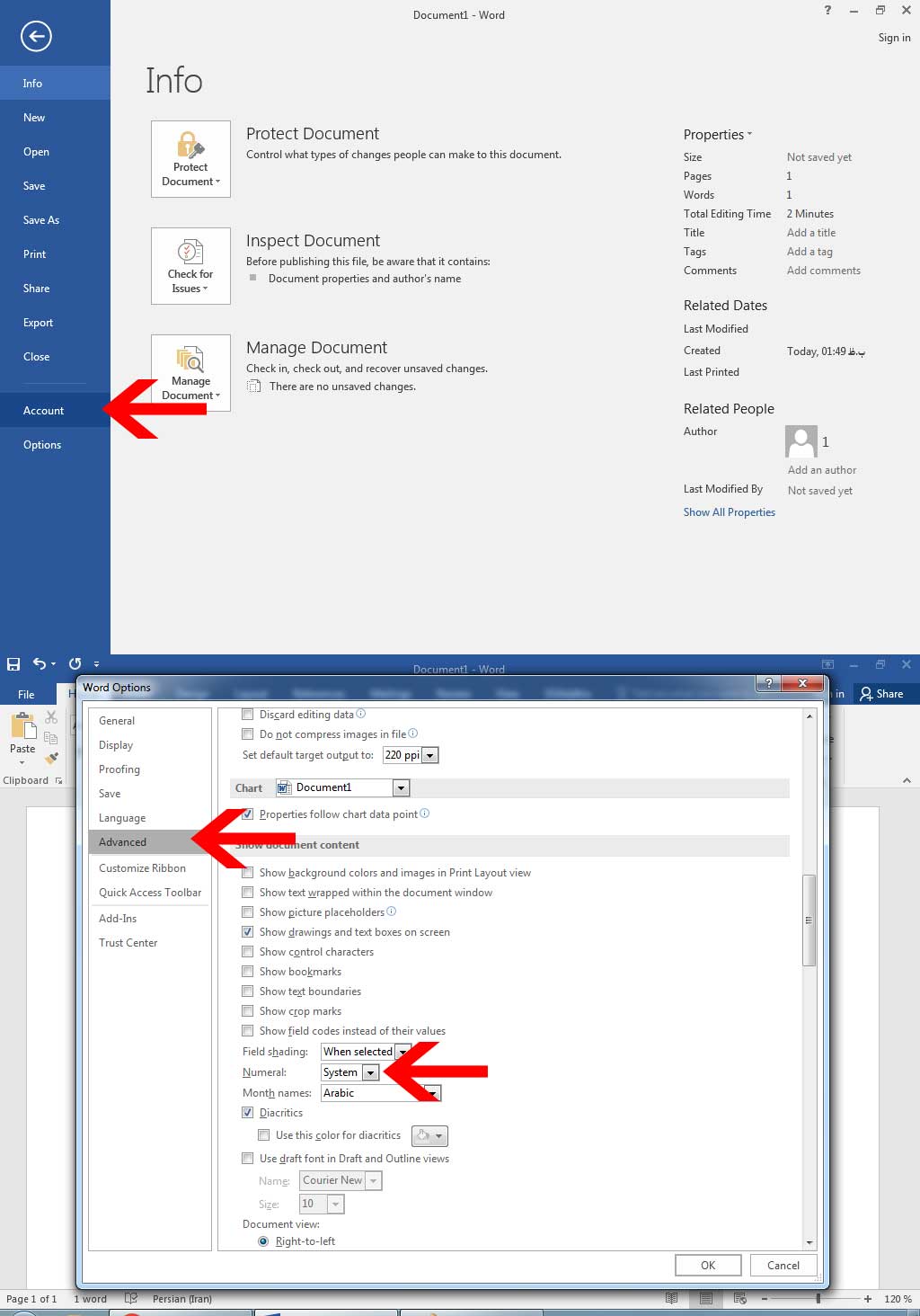Screen dimensions: 920x1316
Task: Click the Ribbon Display Options icon
Action: [827, 664]
